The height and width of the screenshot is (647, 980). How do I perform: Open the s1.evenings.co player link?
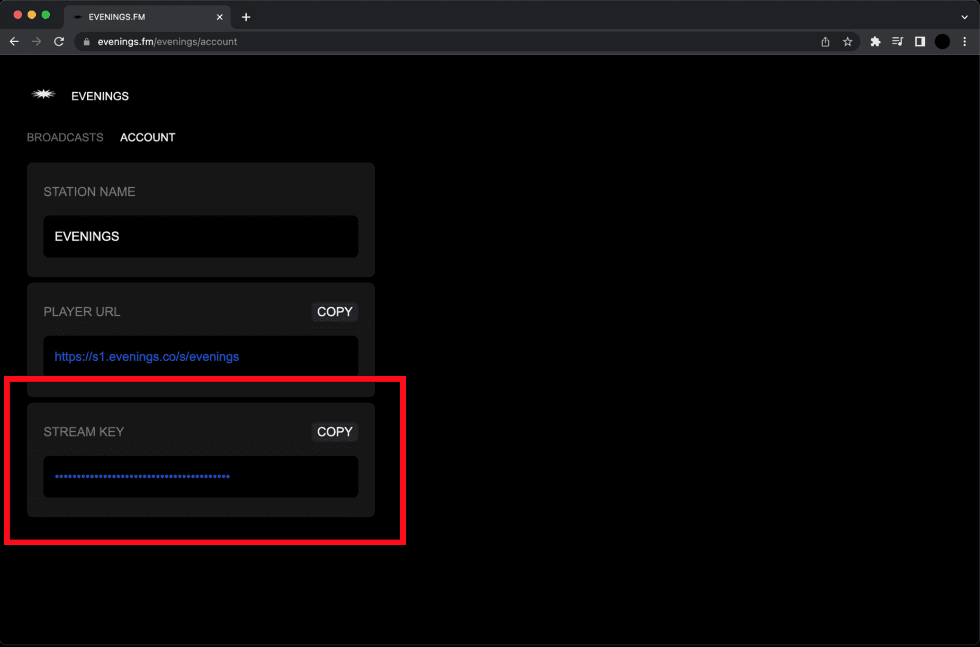(147, 356)
